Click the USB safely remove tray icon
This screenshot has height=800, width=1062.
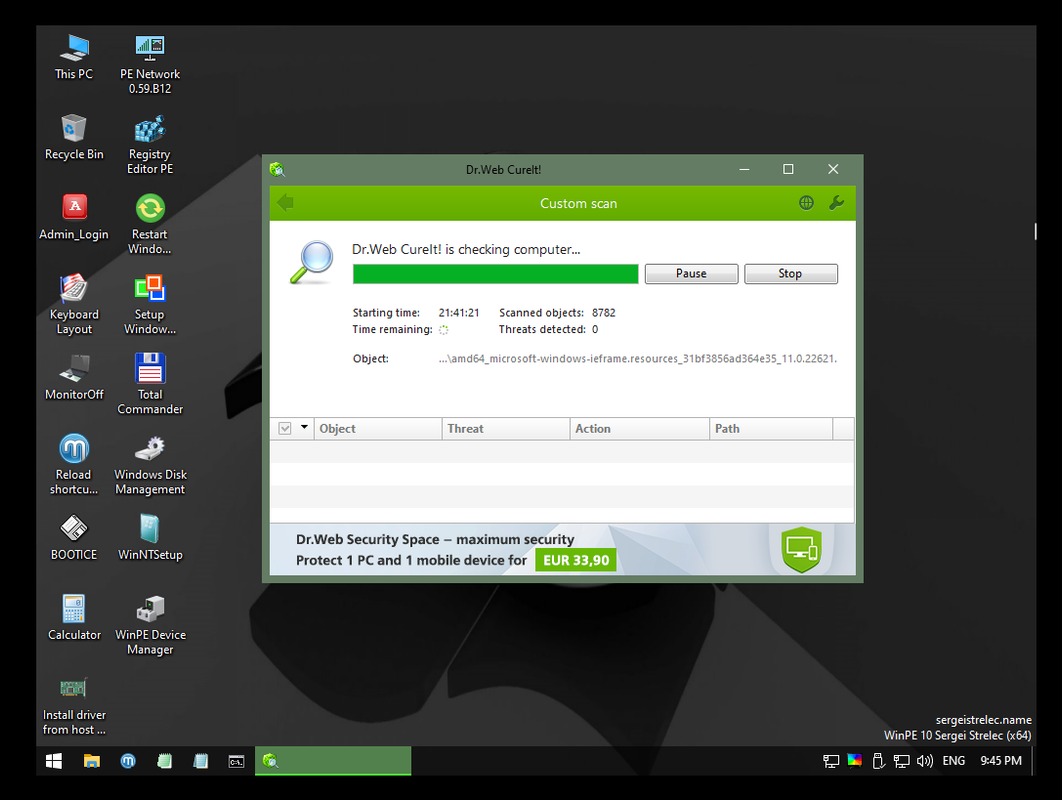[878, 761]
